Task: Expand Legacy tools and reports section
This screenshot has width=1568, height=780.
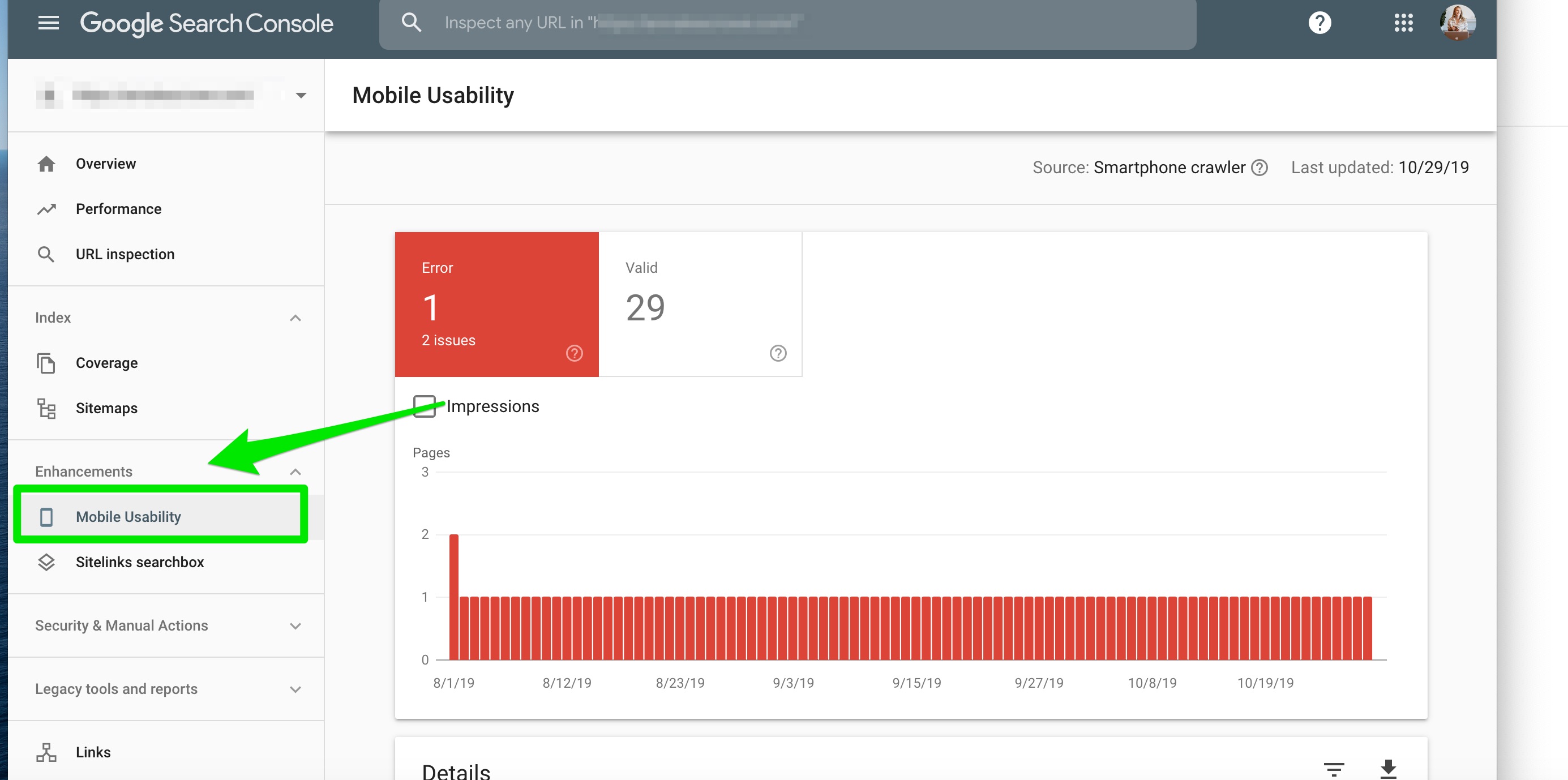Action: tap(295, 689)
